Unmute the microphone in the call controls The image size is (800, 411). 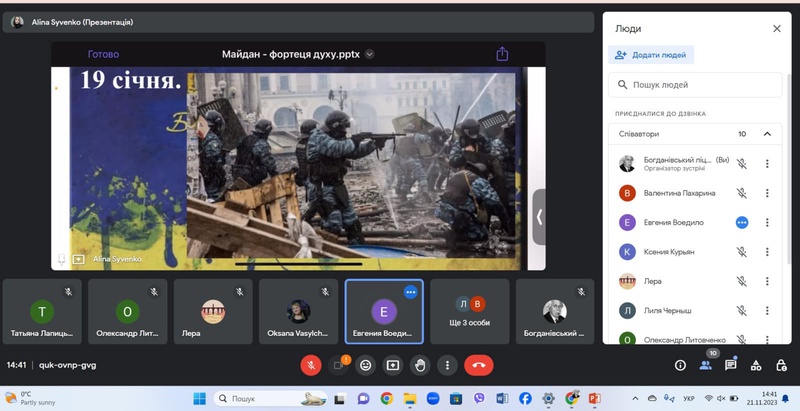[x=311, y=365]
